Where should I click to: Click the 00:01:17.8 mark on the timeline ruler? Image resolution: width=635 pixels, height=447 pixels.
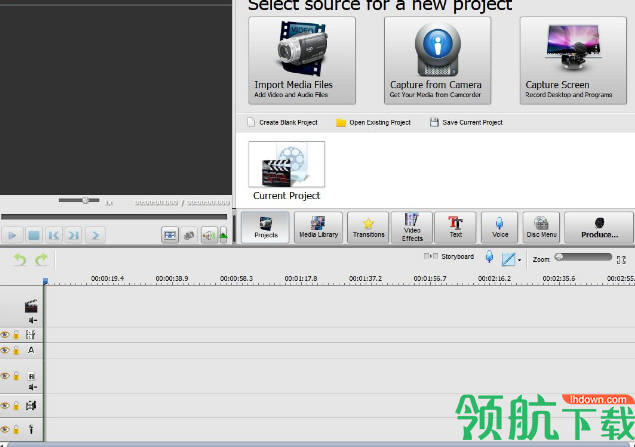301,279
